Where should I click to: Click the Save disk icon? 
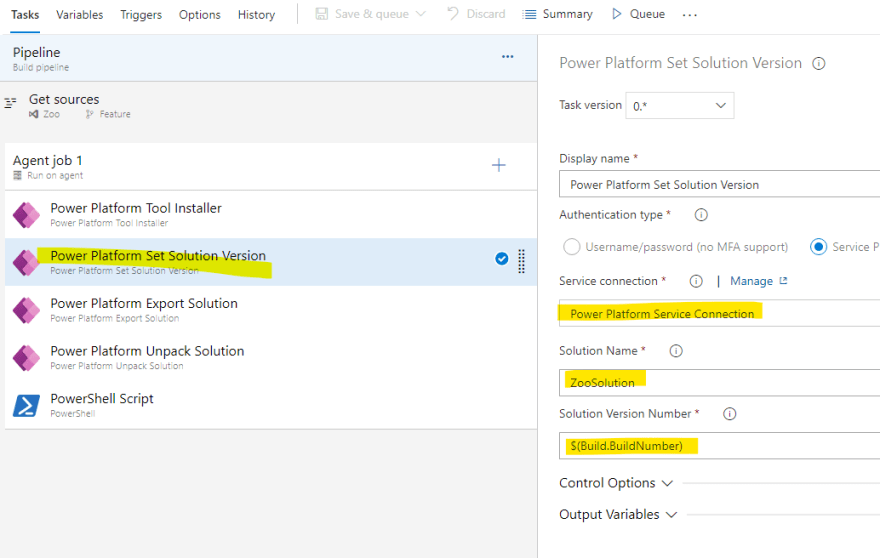[x=322, y=13]
